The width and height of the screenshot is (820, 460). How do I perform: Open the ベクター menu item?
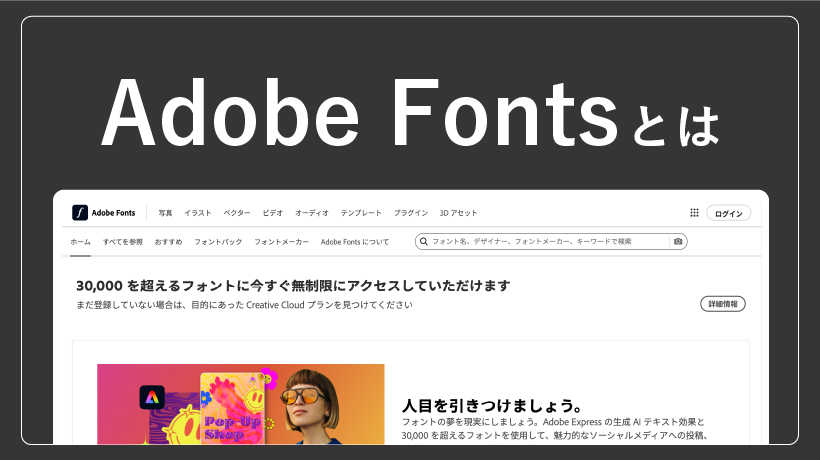point(237,213)
